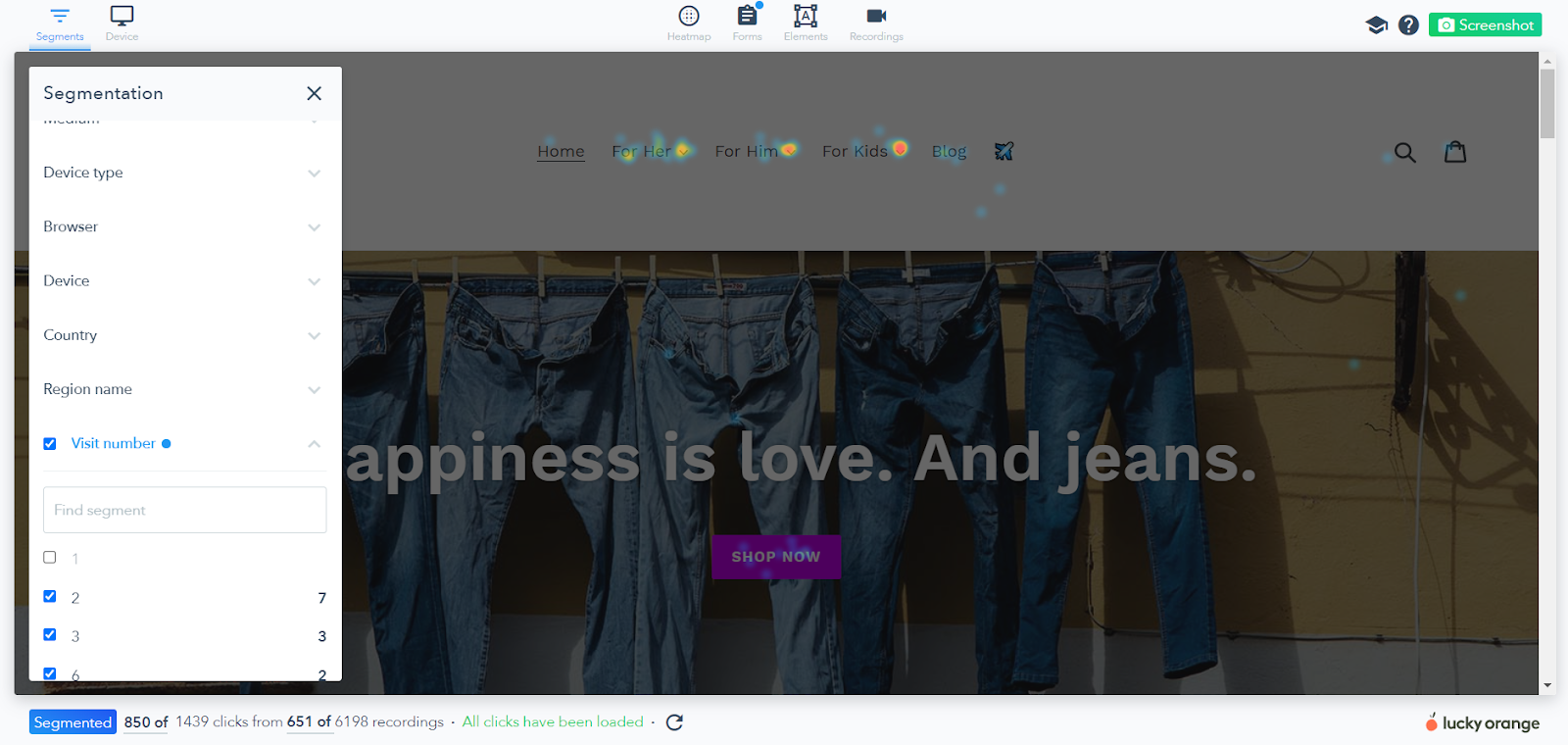1568x745 pixels.
Task: Uncheck visit number 2 checkbox
Action: 50,596
